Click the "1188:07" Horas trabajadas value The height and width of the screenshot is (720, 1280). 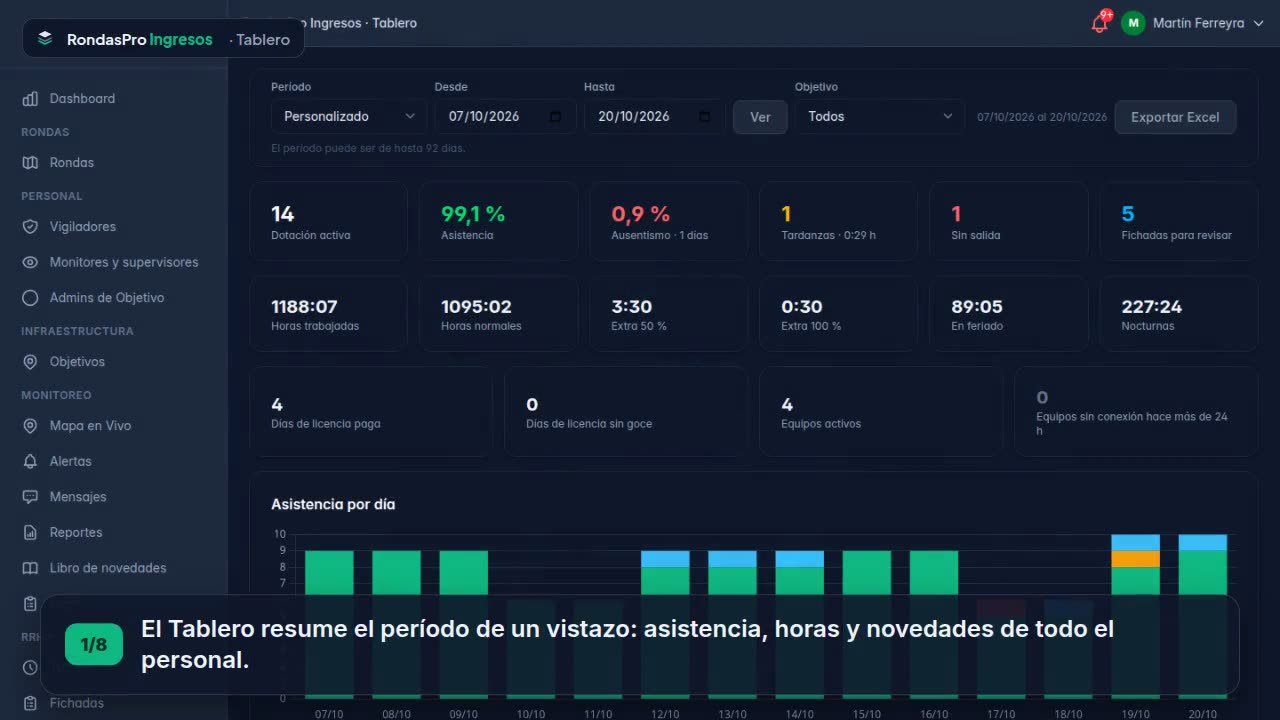tap(304, 307)
